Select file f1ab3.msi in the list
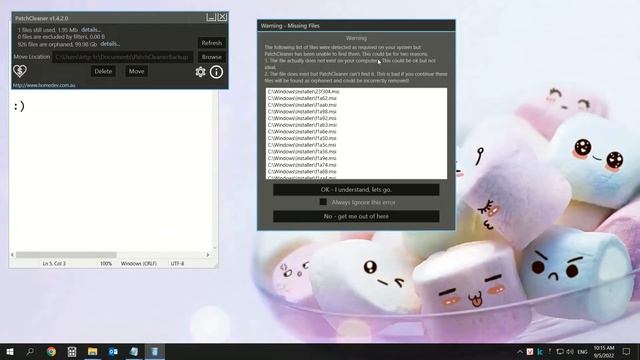This screenshot has height=360, width=640. point(302,125)
